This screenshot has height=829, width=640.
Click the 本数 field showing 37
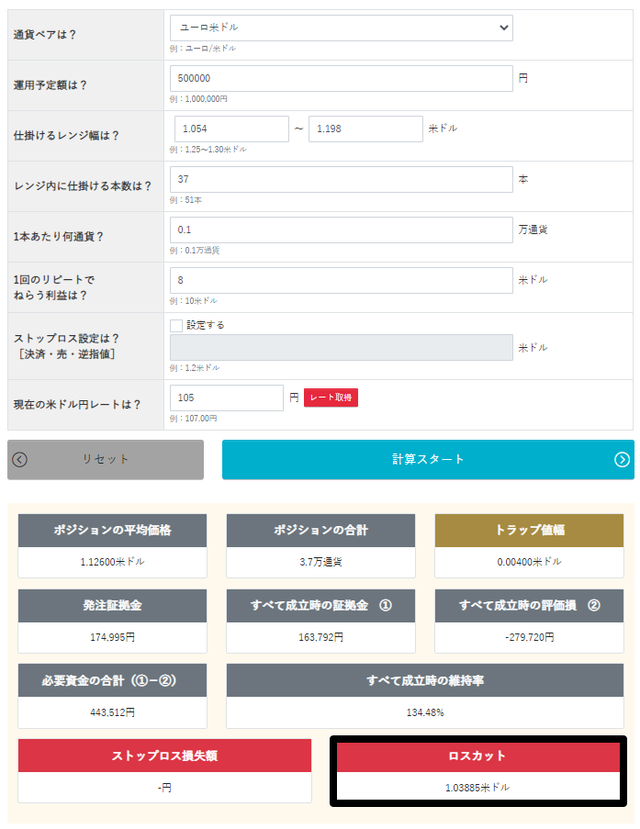coord(341,179)
